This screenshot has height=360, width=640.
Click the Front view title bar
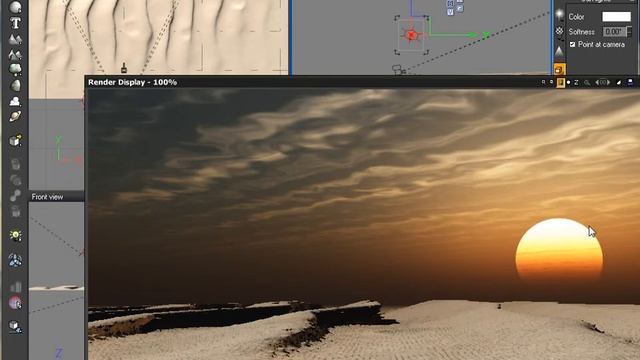click(x=57, y=197)
